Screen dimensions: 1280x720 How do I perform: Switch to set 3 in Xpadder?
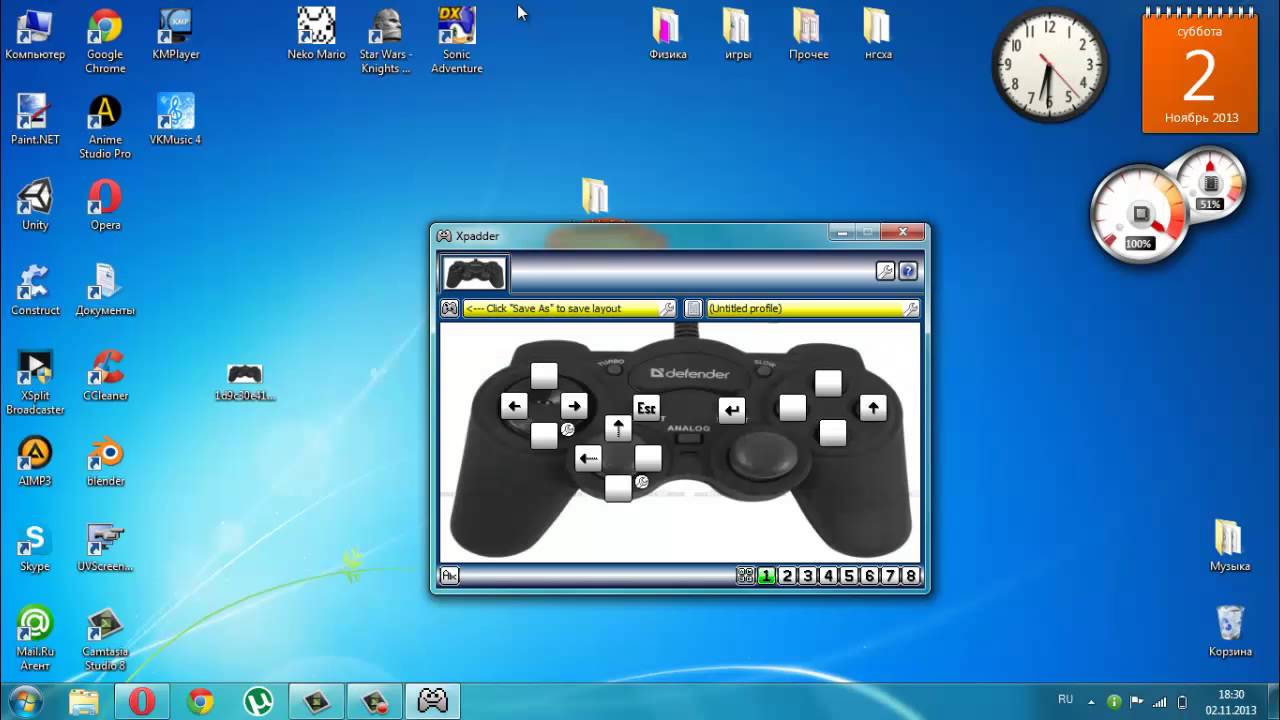tap(808, 576)
